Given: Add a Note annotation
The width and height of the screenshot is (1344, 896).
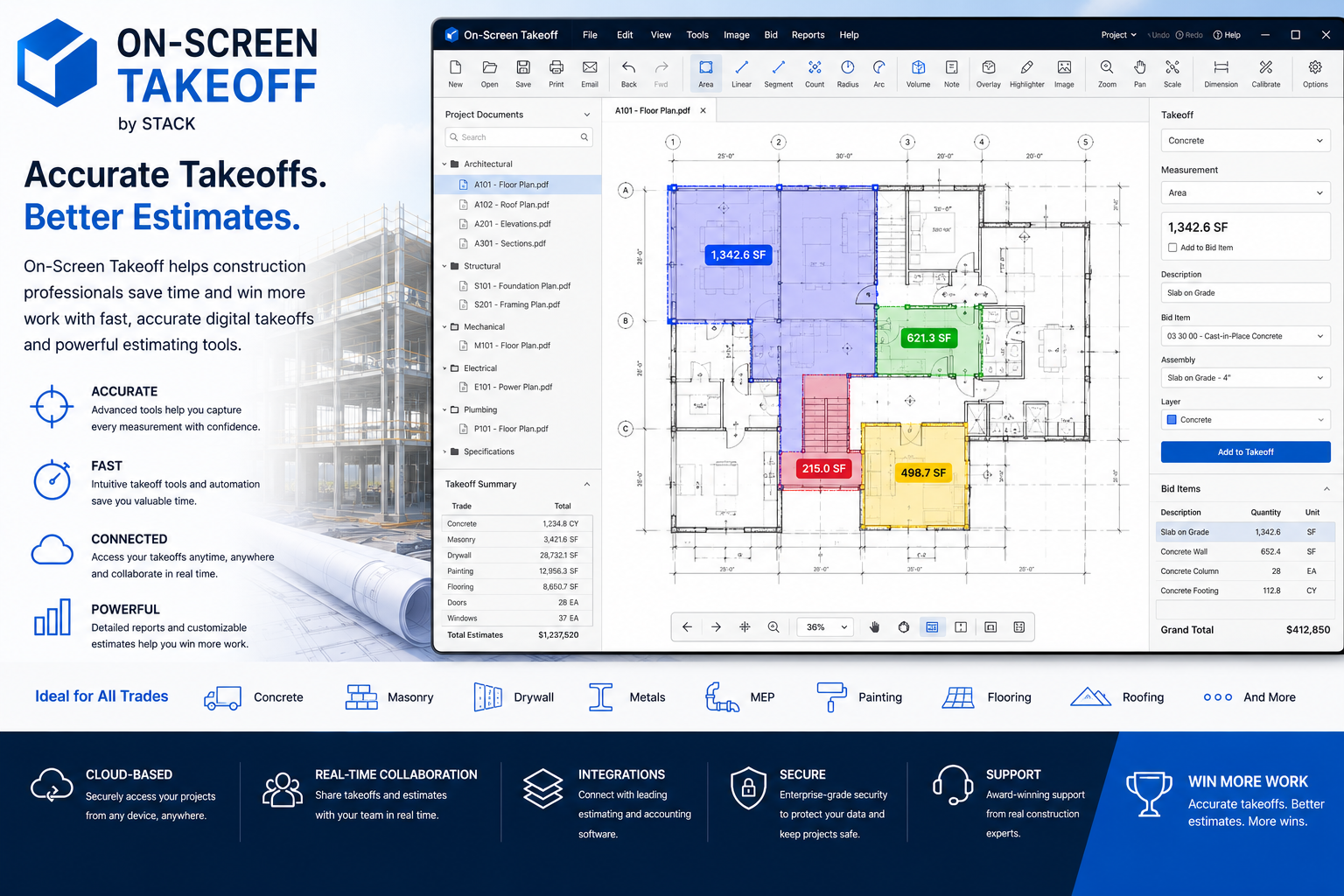Looking at the screenshot, I should [x=951, y=73].
